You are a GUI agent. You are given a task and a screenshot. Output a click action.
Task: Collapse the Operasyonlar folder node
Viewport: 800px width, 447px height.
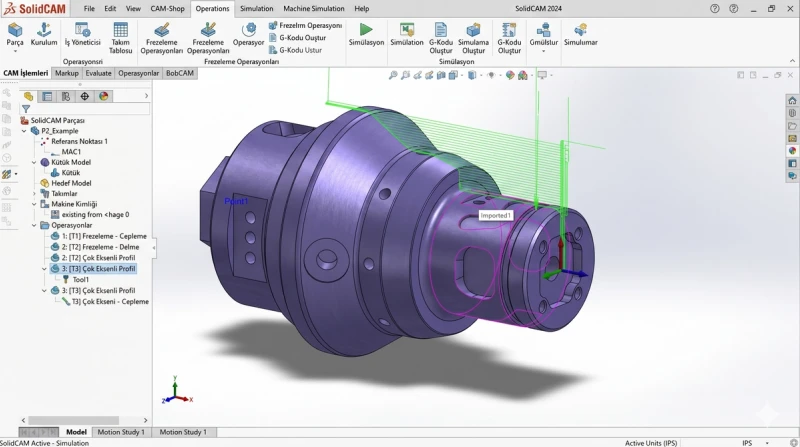pyautogui.click(x=34, y=225)
